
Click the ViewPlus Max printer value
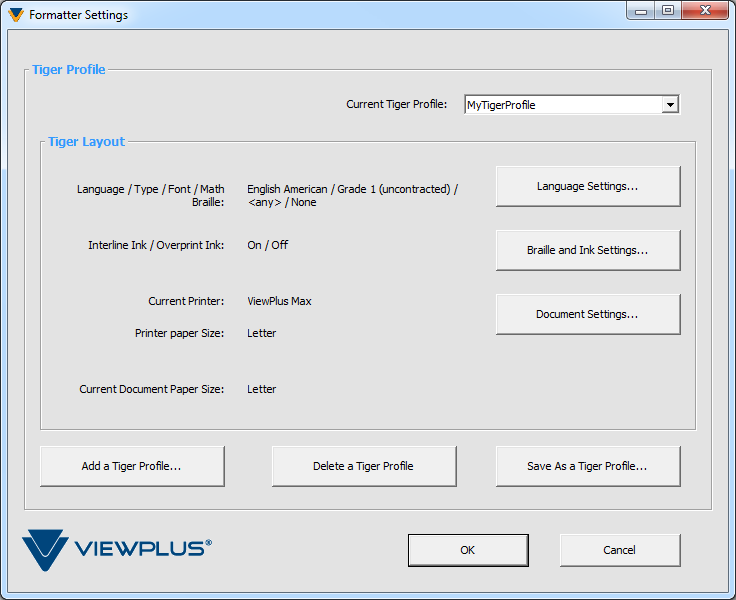[x=279, y=301]
